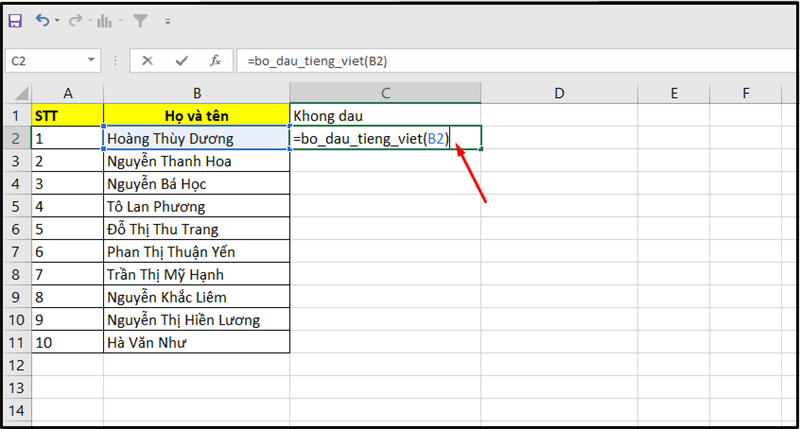800x429 pixels.
Task: Confirm formula entry with checkmark icon
Action: click(x=182, y=61)
